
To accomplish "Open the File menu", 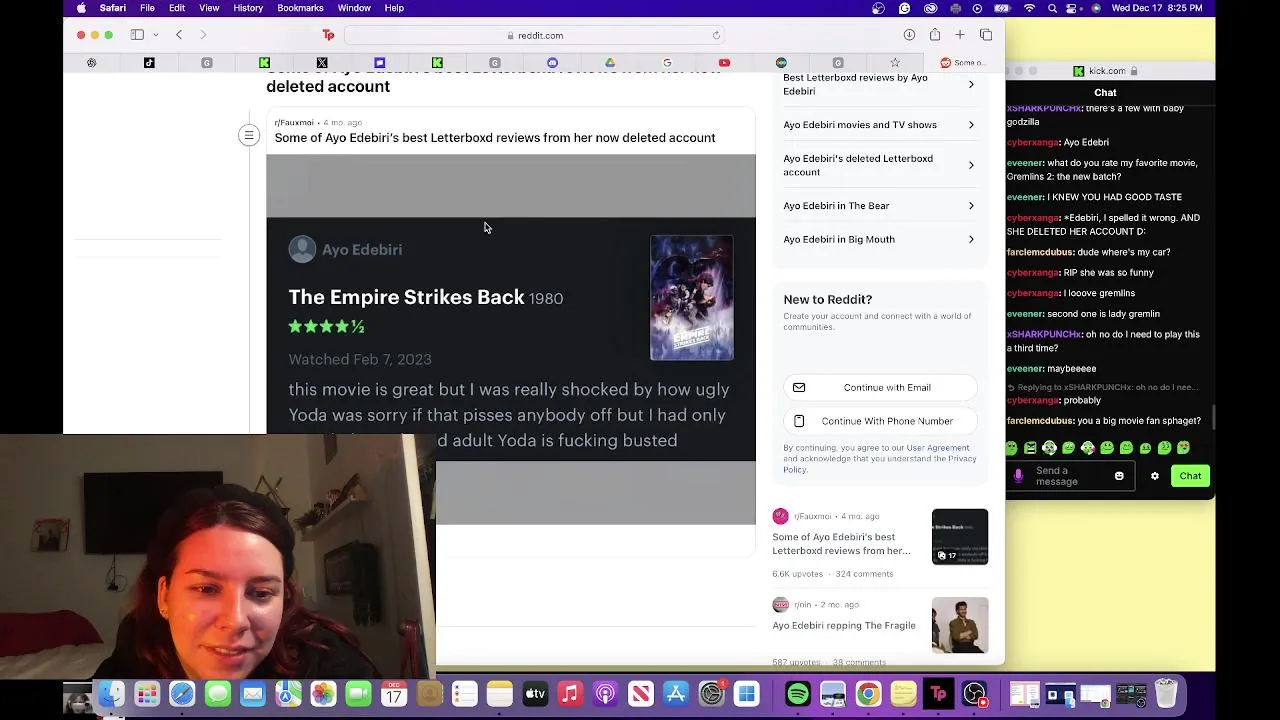I will (147, 8).
